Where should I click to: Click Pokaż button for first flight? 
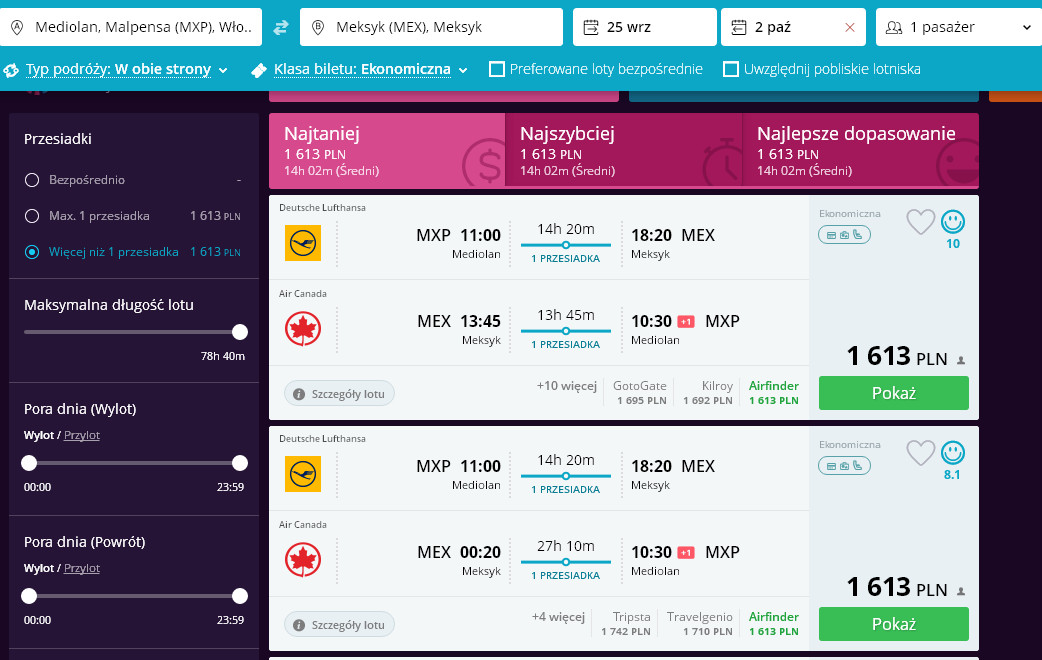tap(894, 393)
